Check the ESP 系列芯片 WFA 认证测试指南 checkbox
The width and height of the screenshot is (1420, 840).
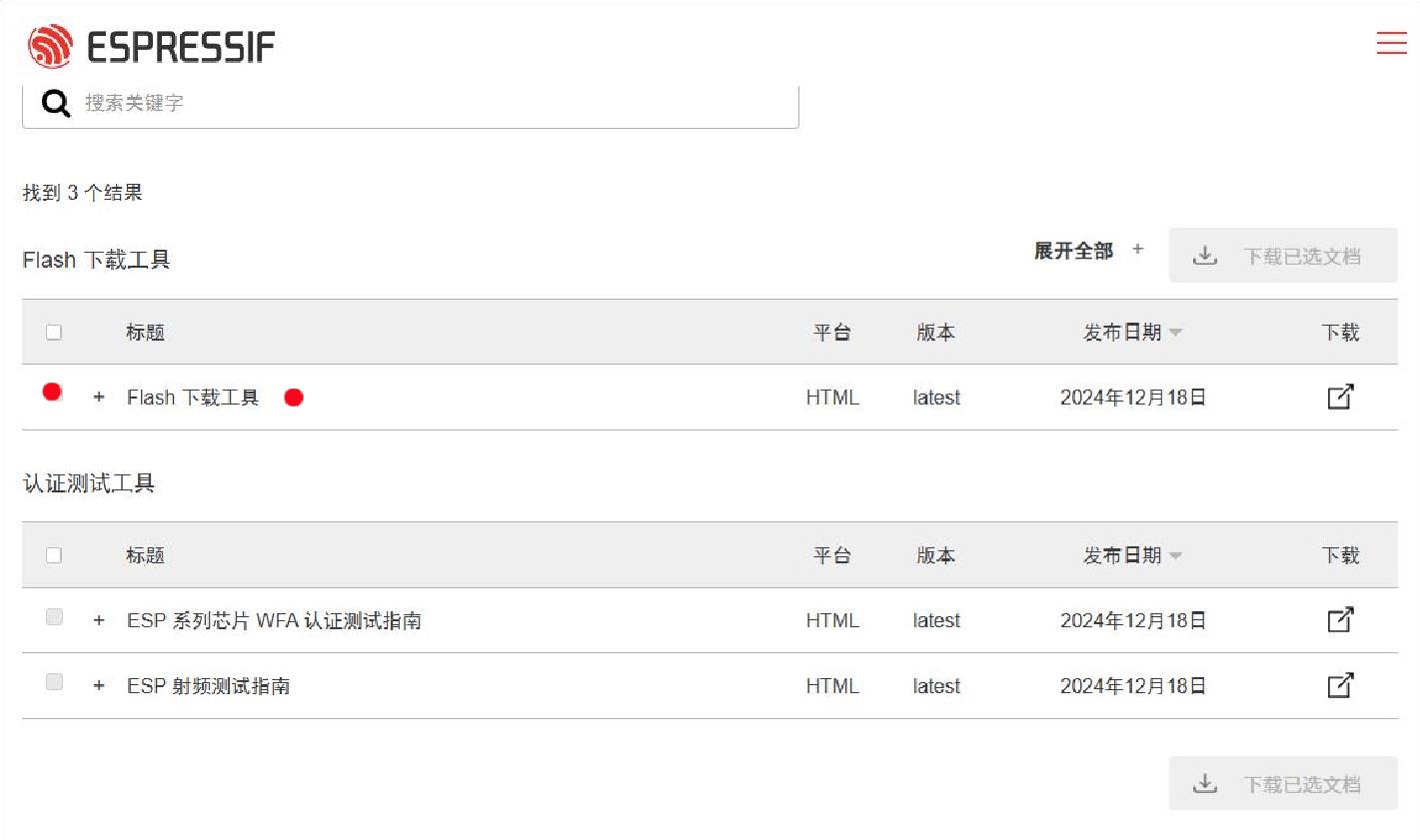click(54, 616)
